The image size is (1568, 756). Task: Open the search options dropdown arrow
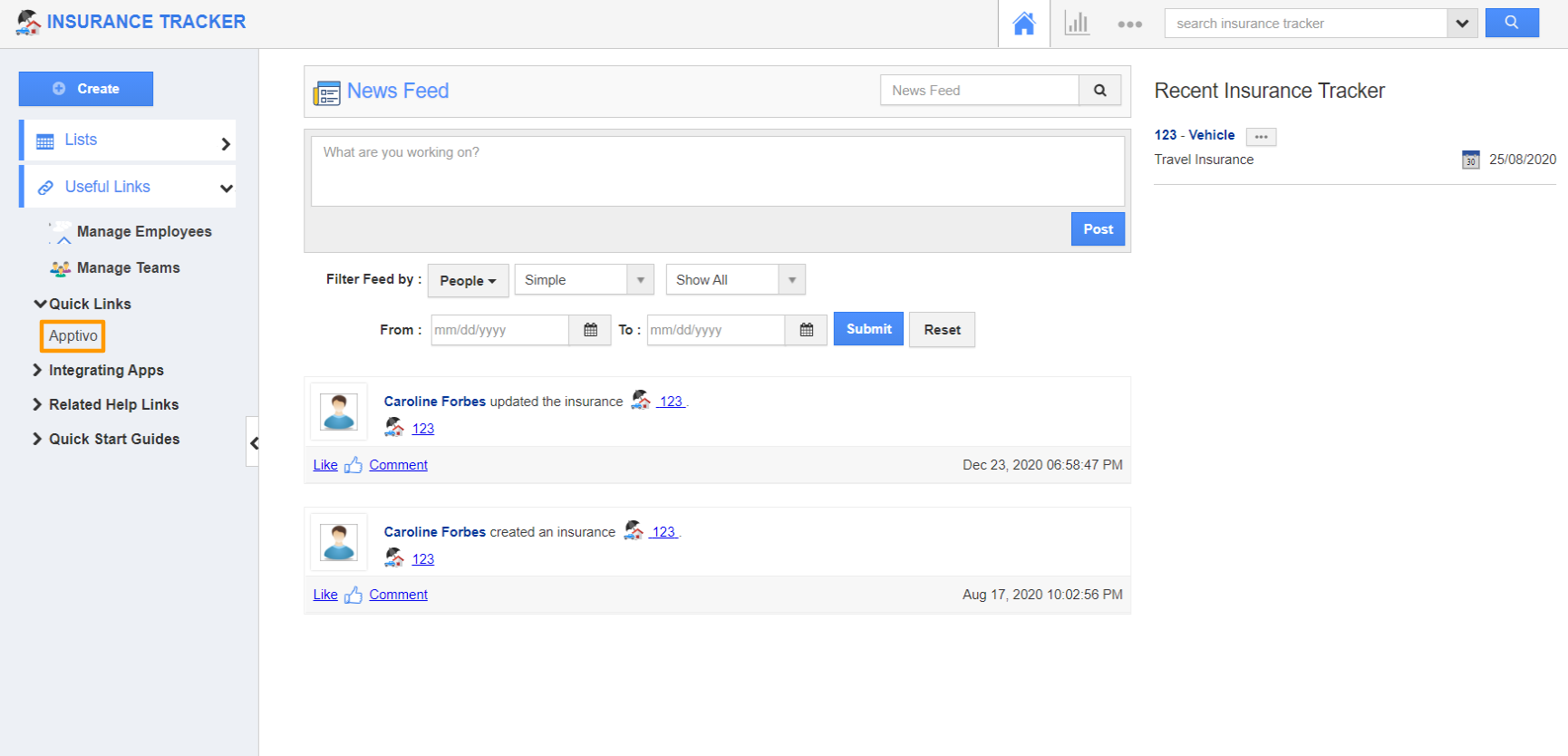(1461, 24)
